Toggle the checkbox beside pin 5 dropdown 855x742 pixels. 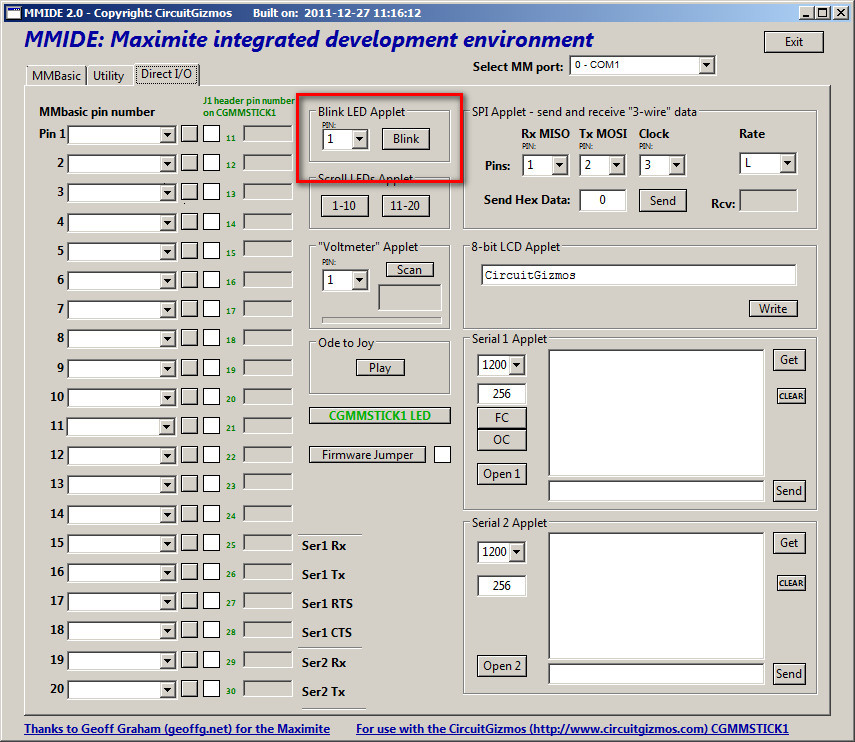(x=189, y=251)
